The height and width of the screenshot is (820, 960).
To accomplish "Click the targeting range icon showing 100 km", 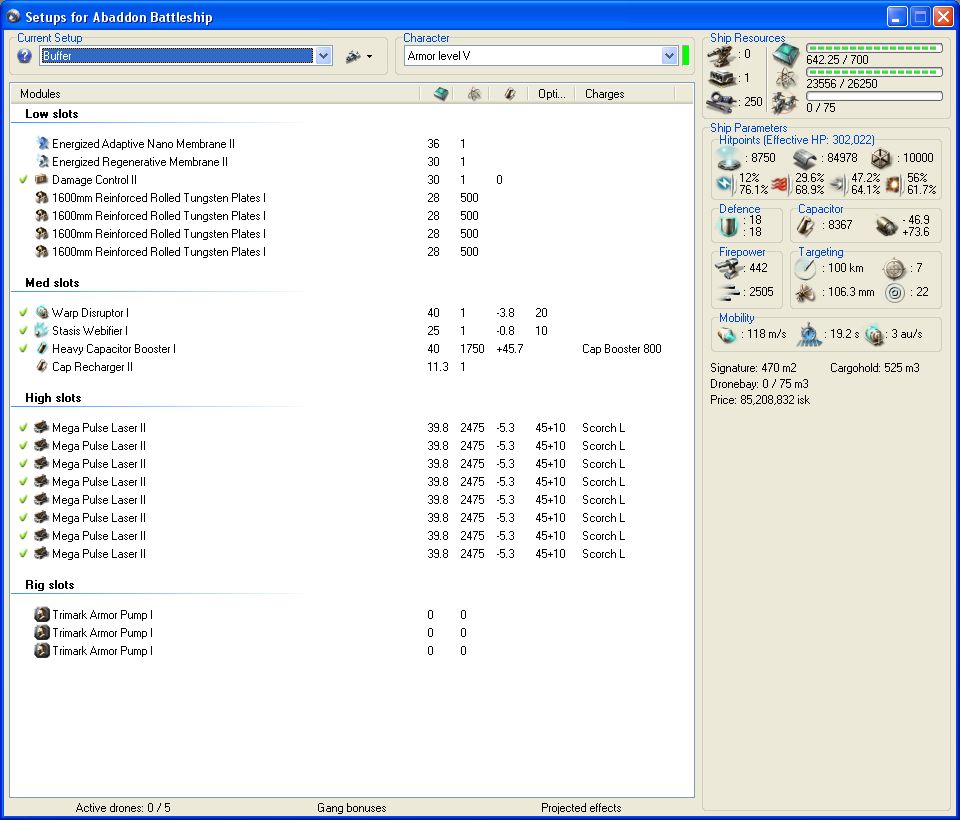I will tap(805, 268).
